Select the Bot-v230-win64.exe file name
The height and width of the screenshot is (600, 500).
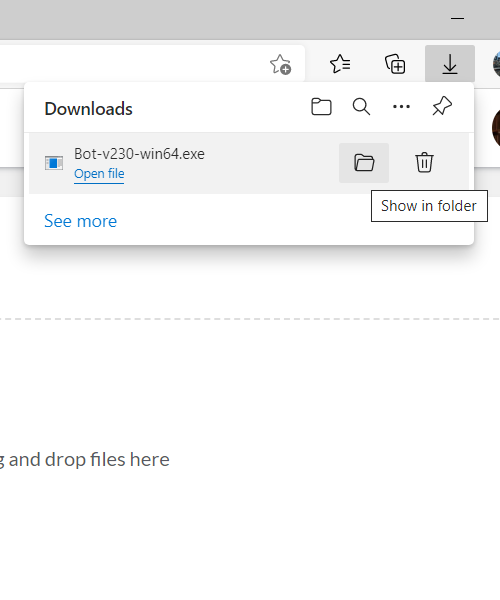[x=139, y=154]
